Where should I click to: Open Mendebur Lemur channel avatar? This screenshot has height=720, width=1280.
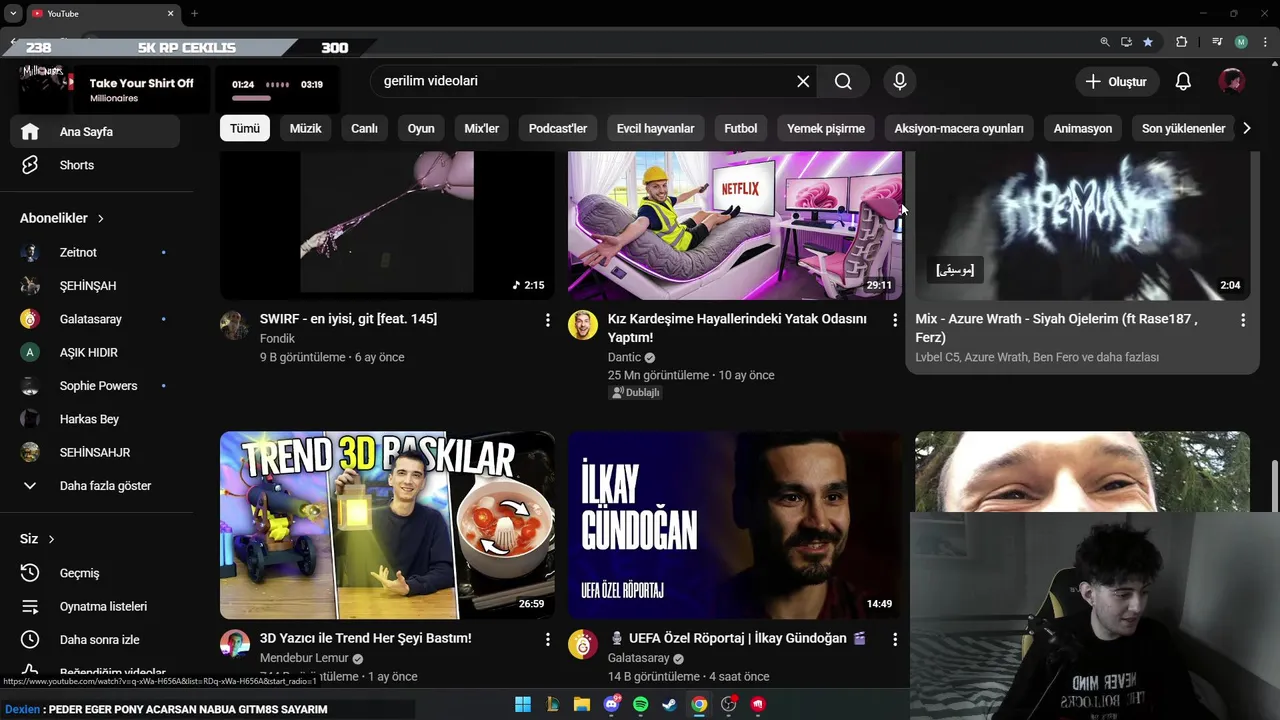click(x=235, y=644)
